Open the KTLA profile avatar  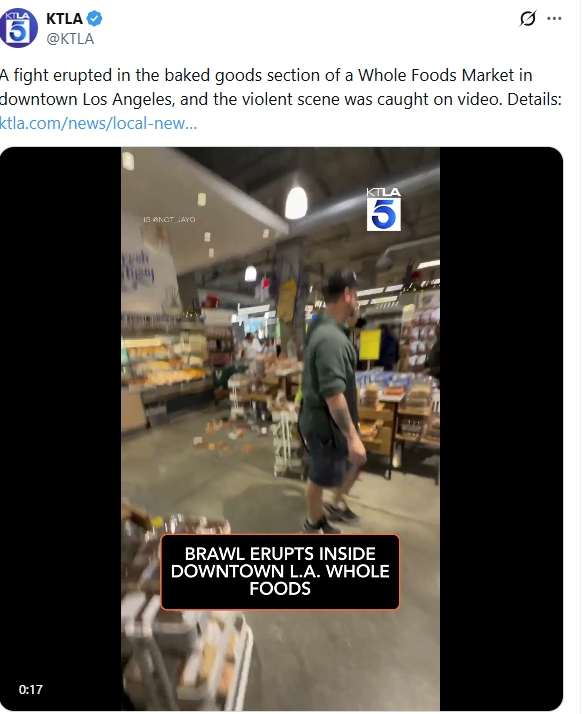coord(18,28)
